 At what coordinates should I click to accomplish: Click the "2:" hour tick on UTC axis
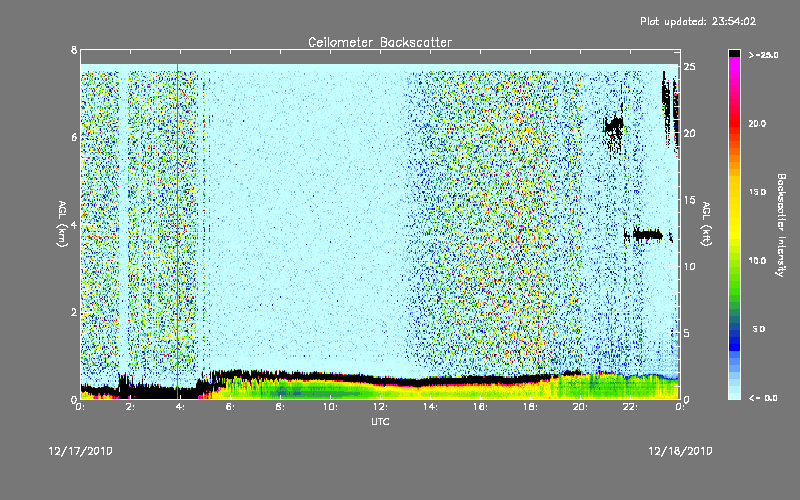coord(131,407)
